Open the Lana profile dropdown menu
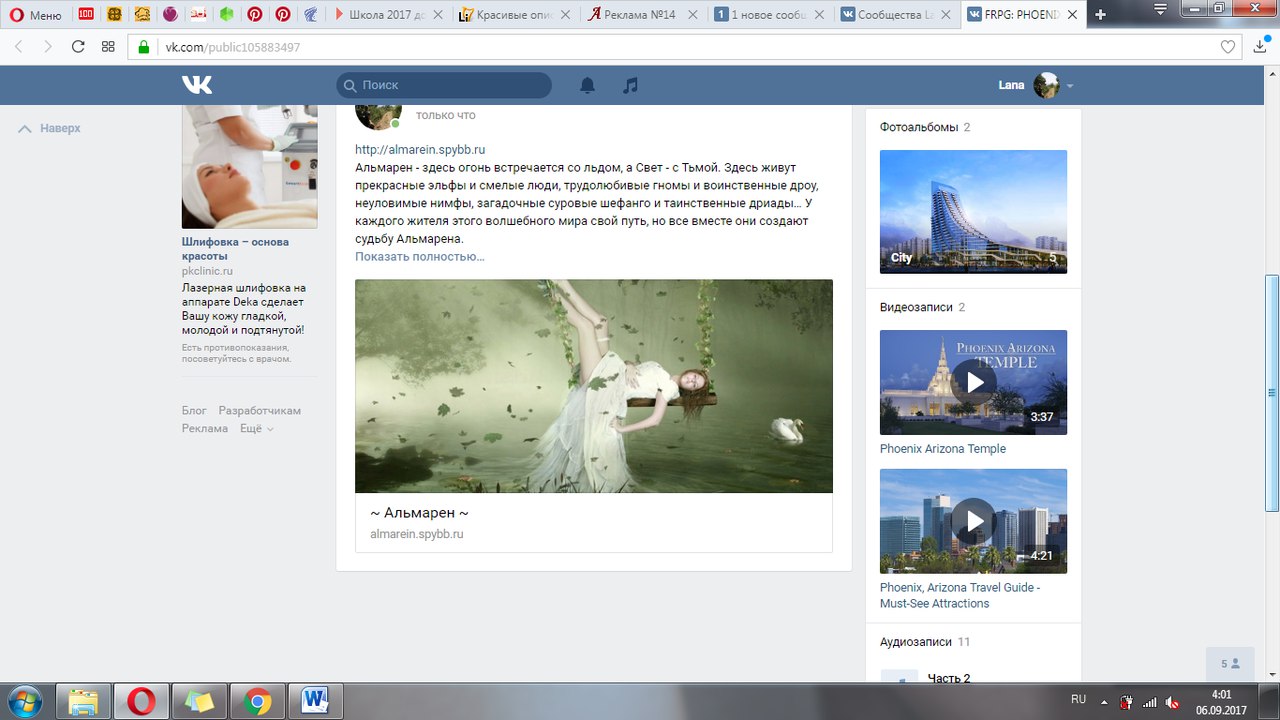 (1035, 85)
